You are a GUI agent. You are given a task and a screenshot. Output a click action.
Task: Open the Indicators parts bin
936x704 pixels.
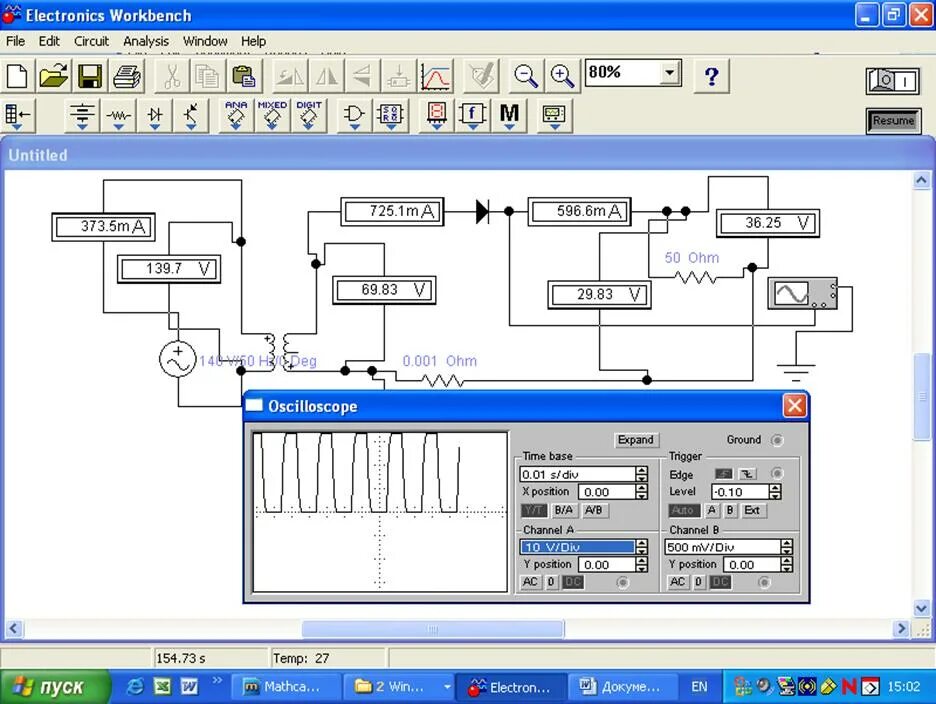pos(436,115)
